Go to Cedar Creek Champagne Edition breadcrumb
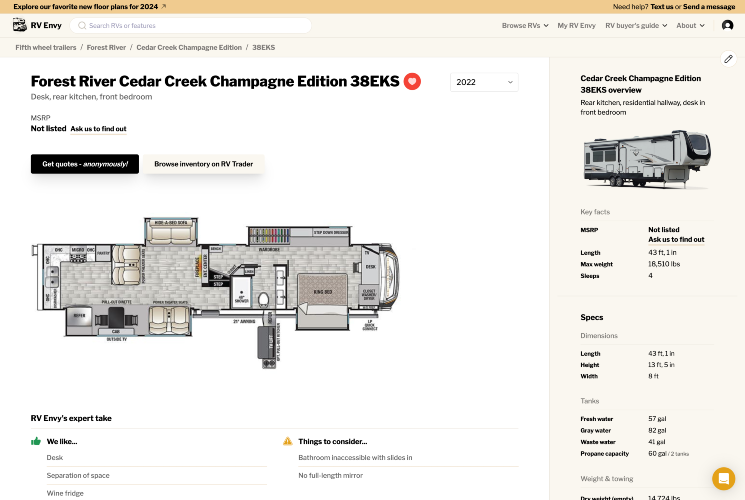Screen dimensions: 745x500 click(189, 48)
